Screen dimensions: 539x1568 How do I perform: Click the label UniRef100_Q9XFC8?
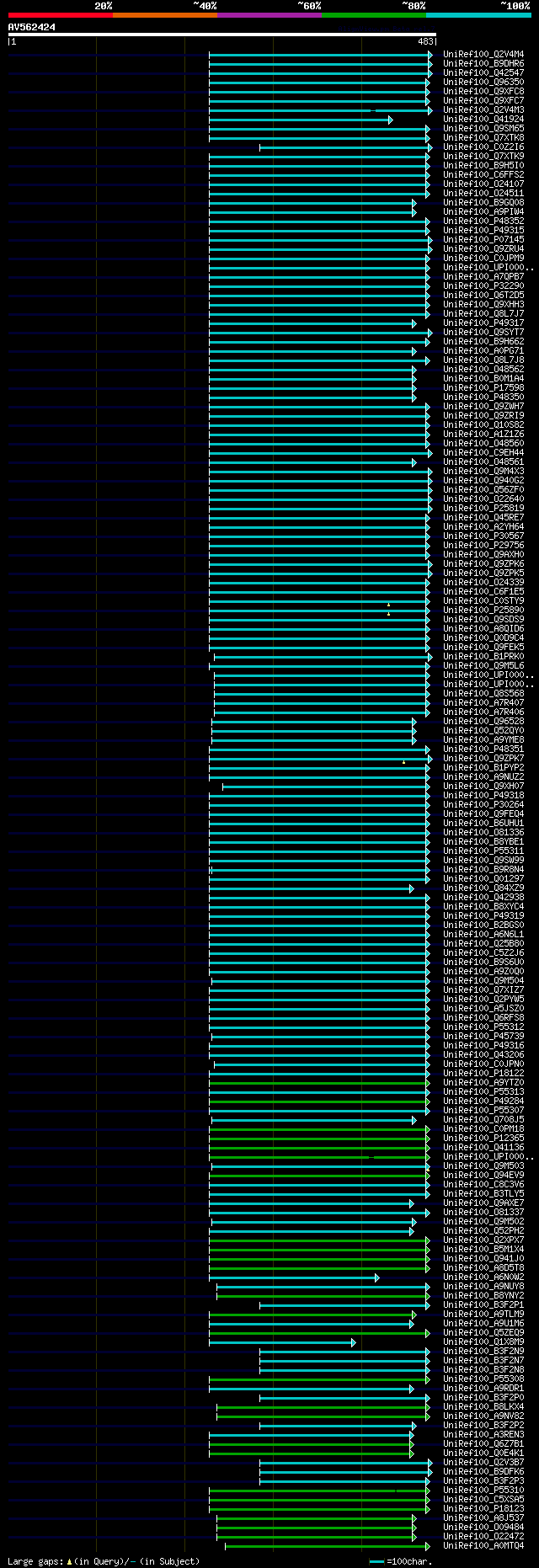tap(483, 92)
